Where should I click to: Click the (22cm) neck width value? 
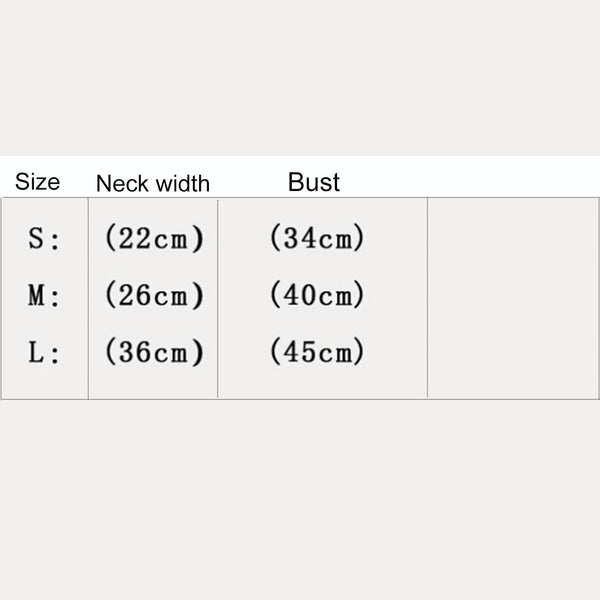154,239
